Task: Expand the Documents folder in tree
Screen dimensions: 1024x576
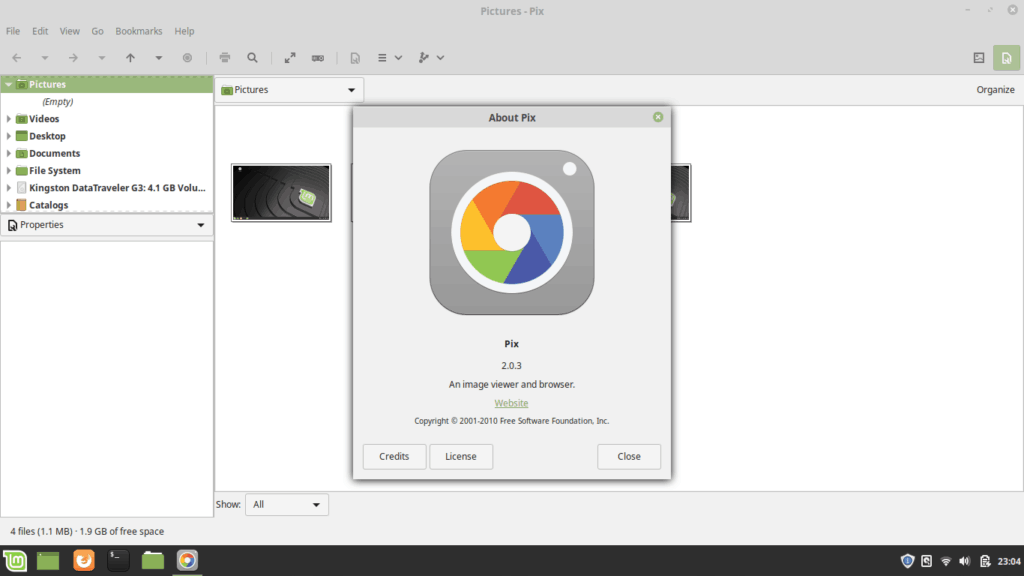Action: (8, 153)
